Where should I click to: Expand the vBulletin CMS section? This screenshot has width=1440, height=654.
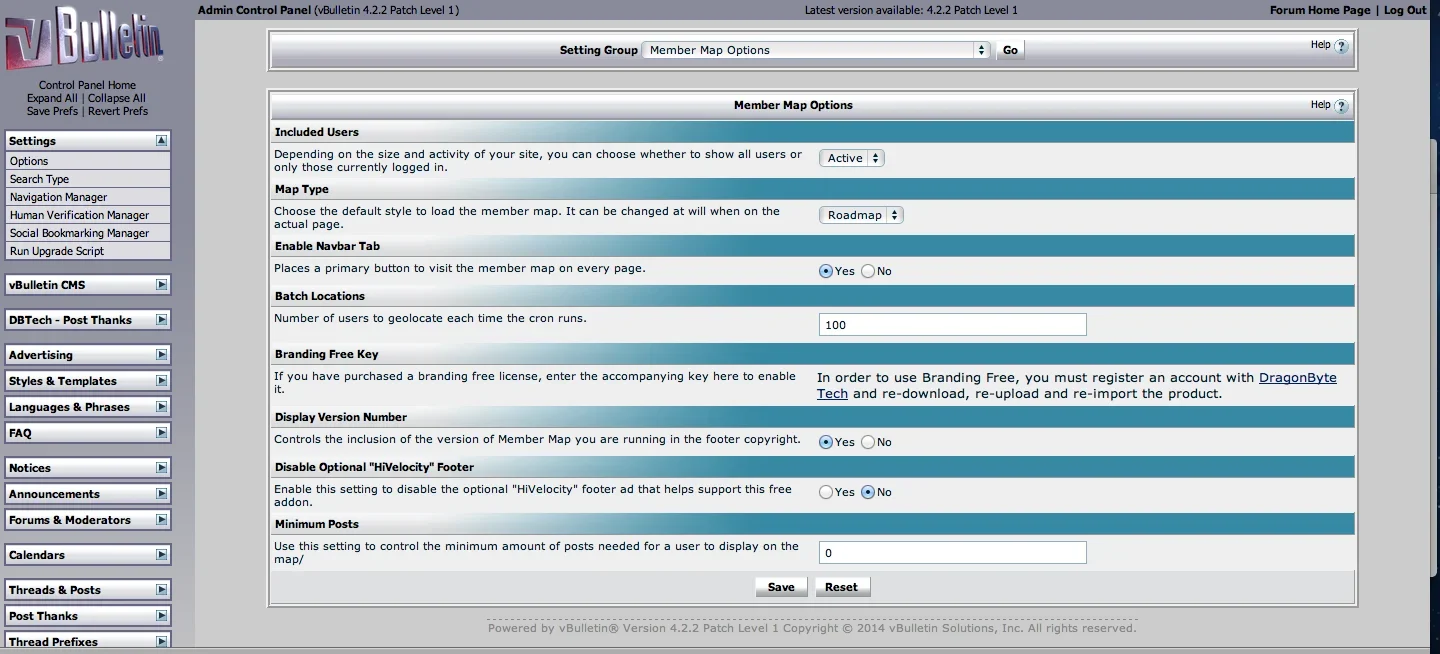(161, 285)
